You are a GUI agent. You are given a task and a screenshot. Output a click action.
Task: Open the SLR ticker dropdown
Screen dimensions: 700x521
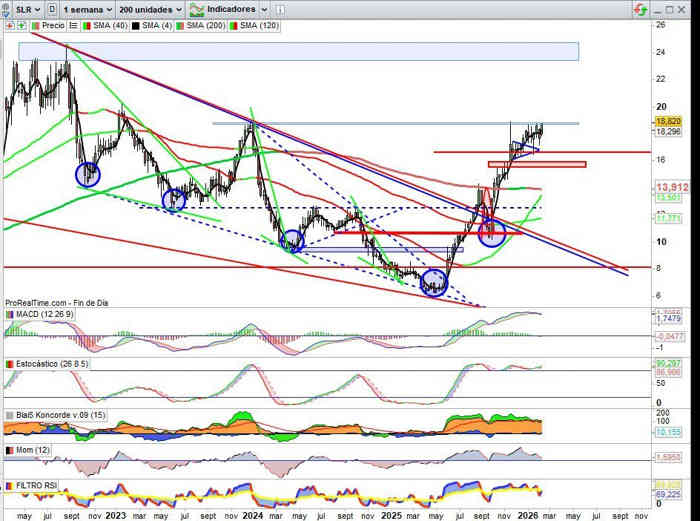click(26, 7)
